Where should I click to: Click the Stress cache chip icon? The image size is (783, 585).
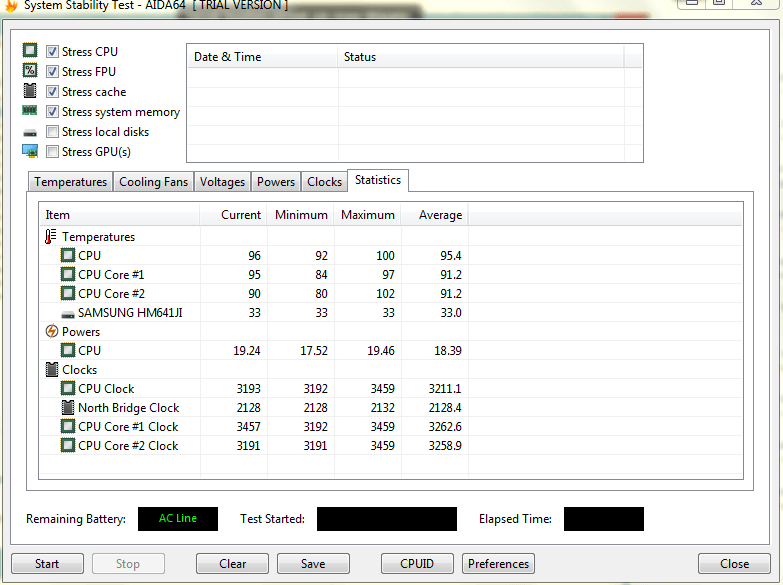click(30, 91)
